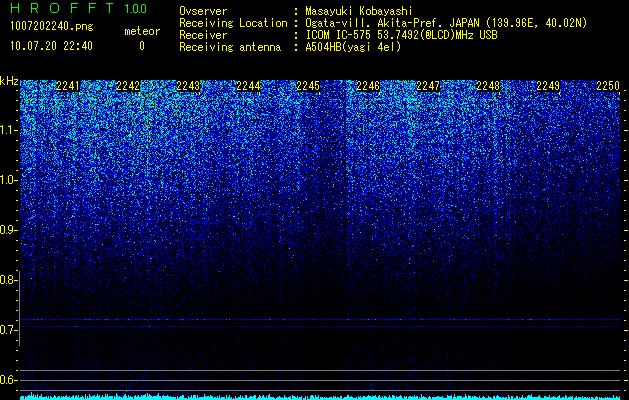The image size is (629, 400).
Task: Click time marker 2247
Action: coord(428,86)
